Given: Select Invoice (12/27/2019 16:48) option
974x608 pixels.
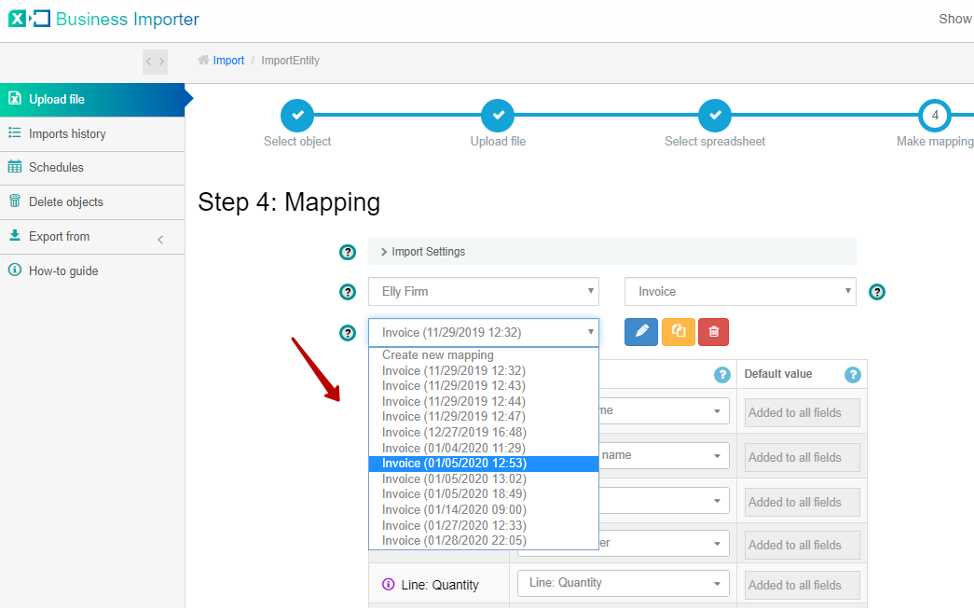Looking at the screenshot, I should click(483, 432).
